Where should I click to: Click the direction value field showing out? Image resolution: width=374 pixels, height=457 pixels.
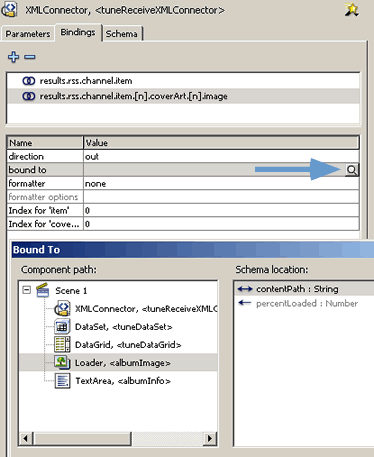(x=221, y=157)
